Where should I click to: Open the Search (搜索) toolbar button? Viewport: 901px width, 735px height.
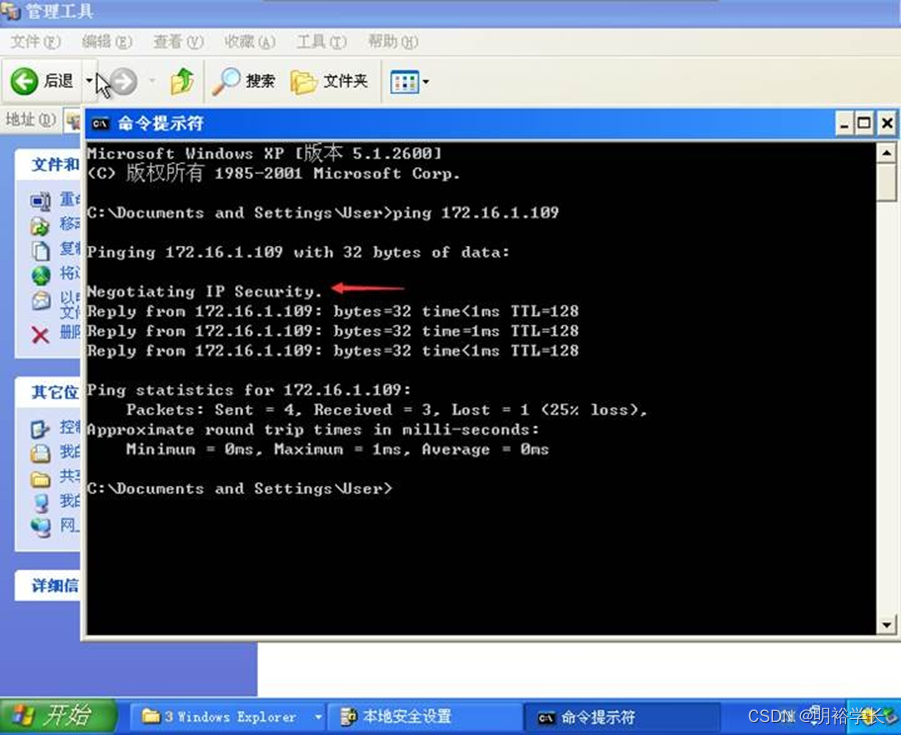[x=244, y=81]
